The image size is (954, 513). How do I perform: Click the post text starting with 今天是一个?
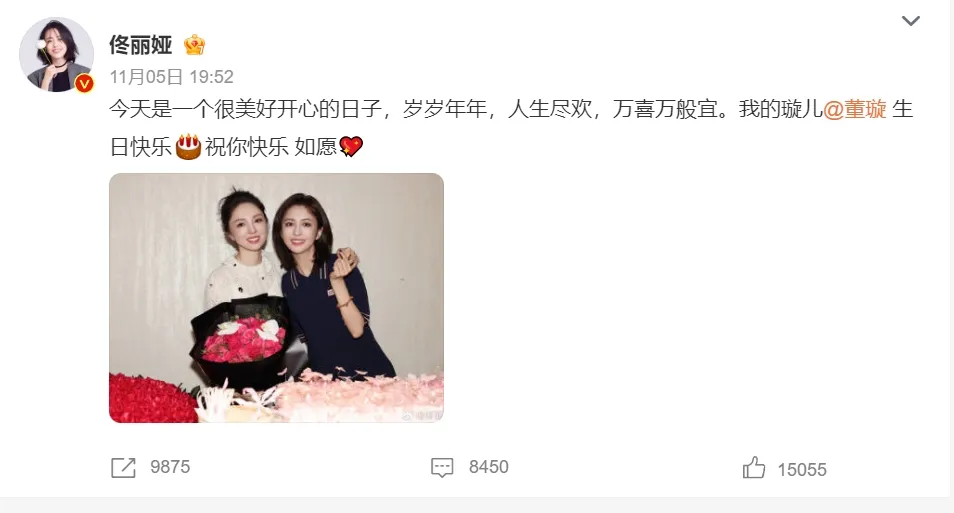511,128
